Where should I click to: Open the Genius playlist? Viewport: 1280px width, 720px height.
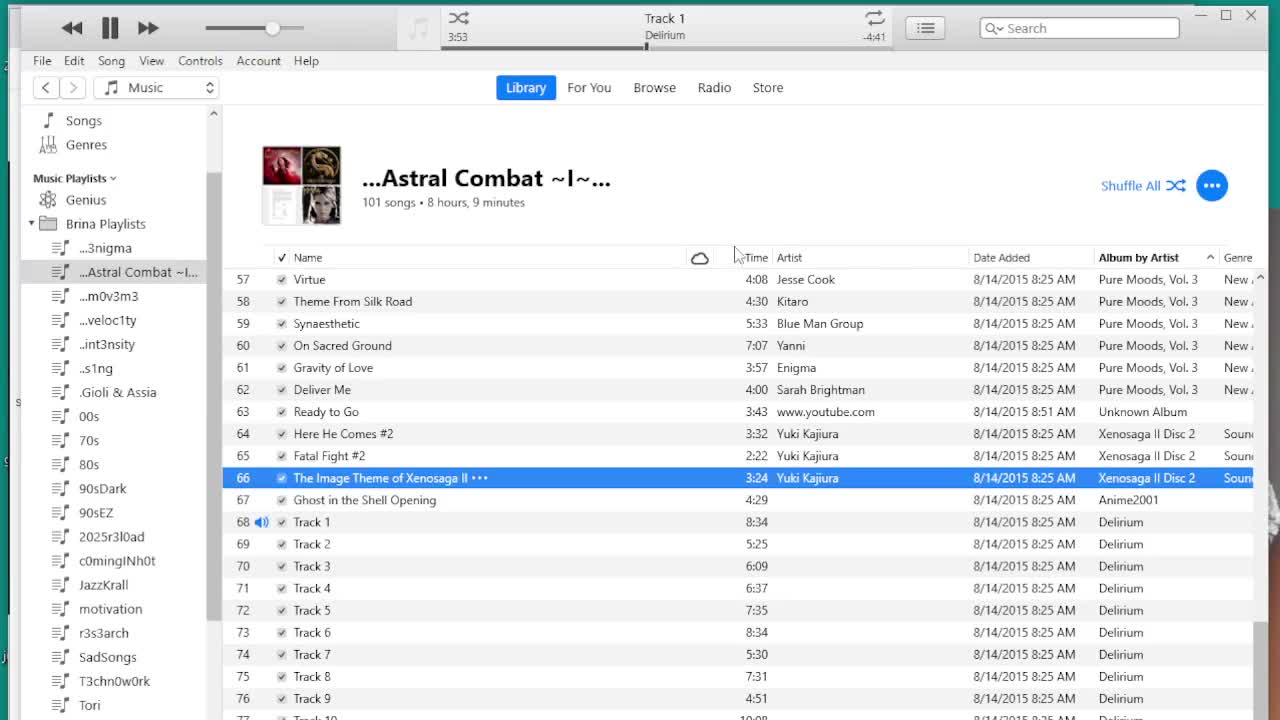[x=86, y=200]
